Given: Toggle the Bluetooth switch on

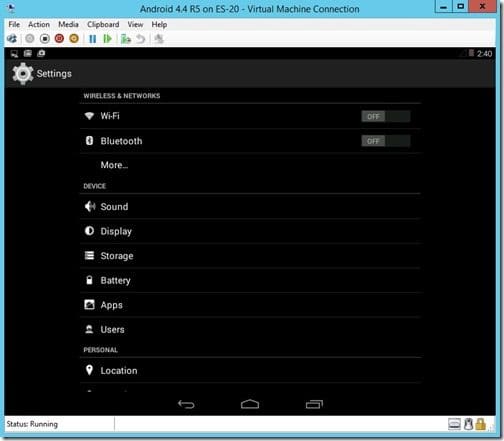Looking at the screenshot, I should 386,141.
